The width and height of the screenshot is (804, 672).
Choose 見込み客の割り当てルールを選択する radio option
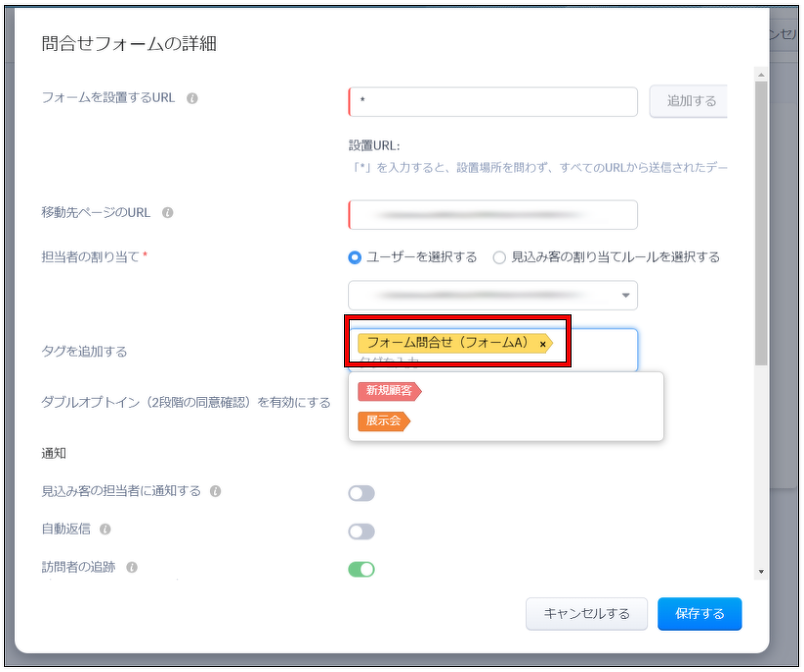[499, 257]
